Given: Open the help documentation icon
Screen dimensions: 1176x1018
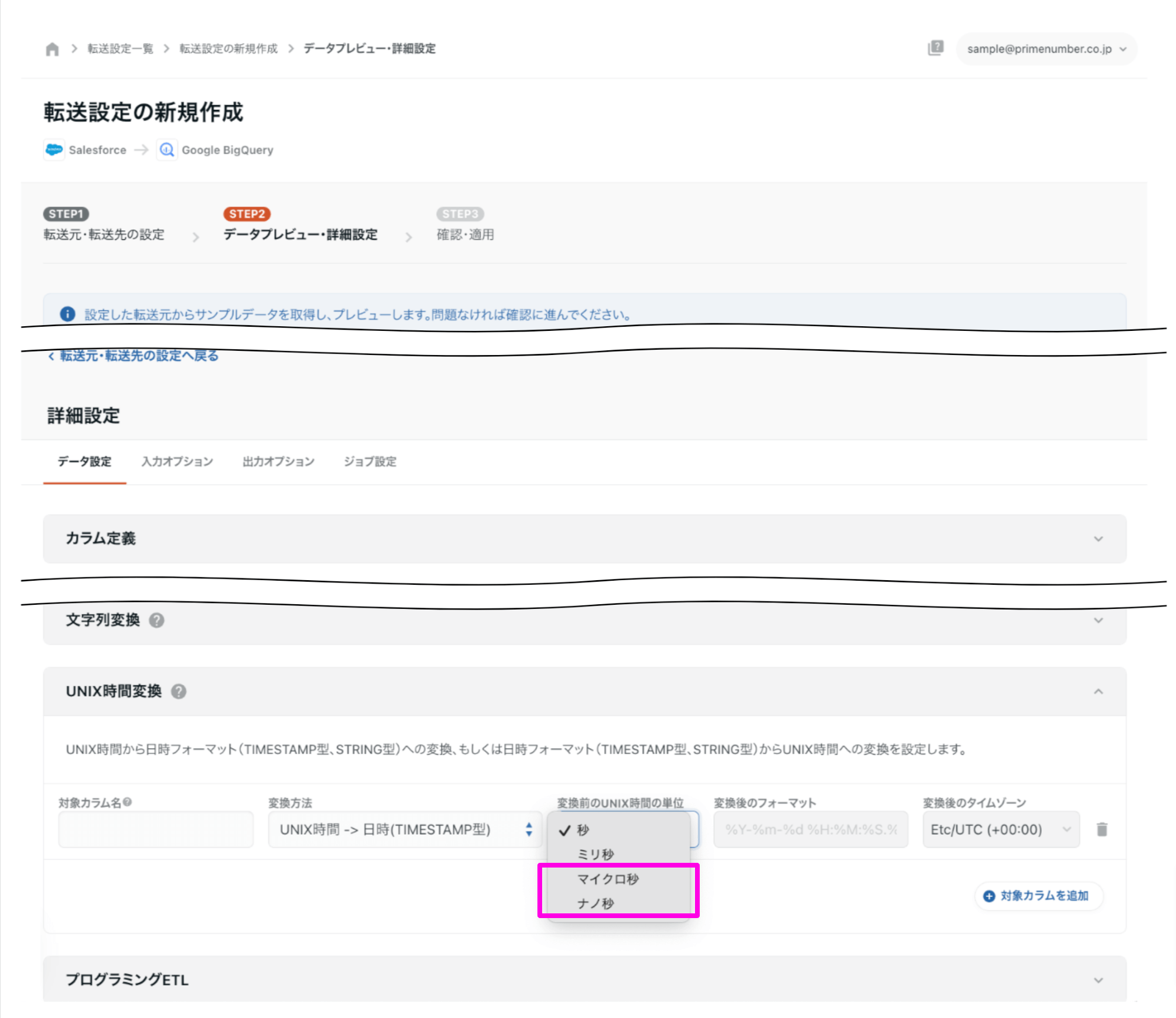Looking at the screenshot, I should pos(936,48).
